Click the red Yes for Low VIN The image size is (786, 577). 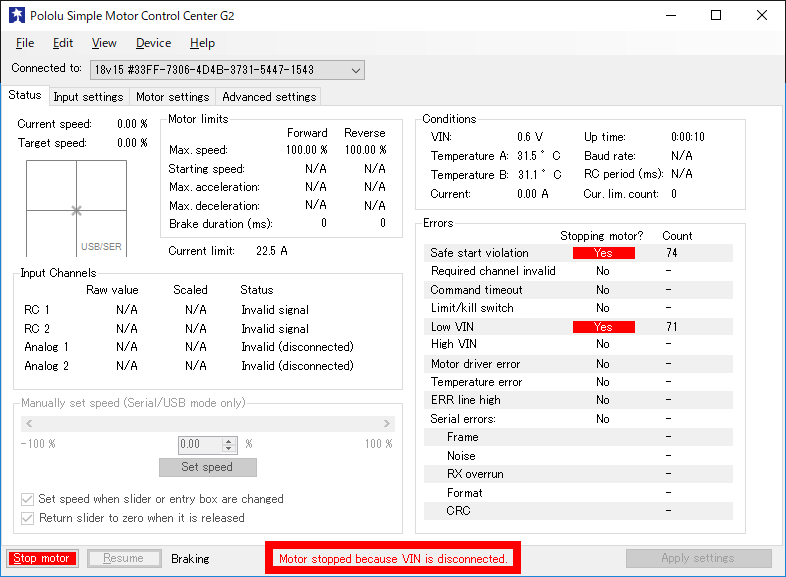(x=604, y=327)
